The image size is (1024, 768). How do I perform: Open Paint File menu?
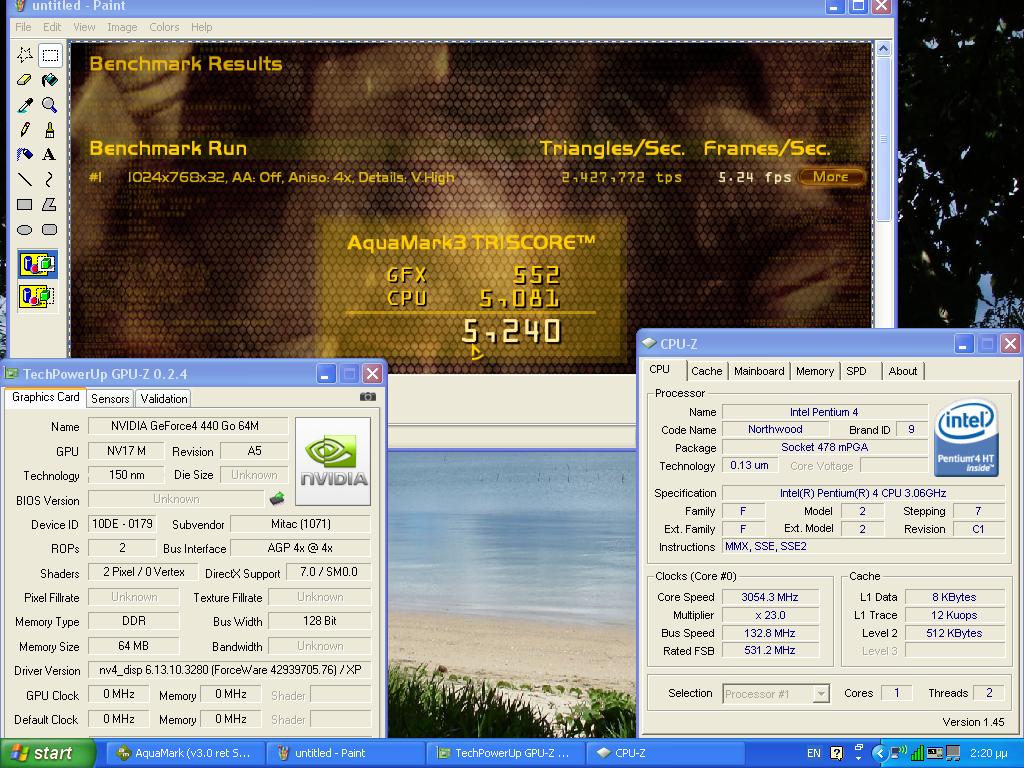point(23,27)
